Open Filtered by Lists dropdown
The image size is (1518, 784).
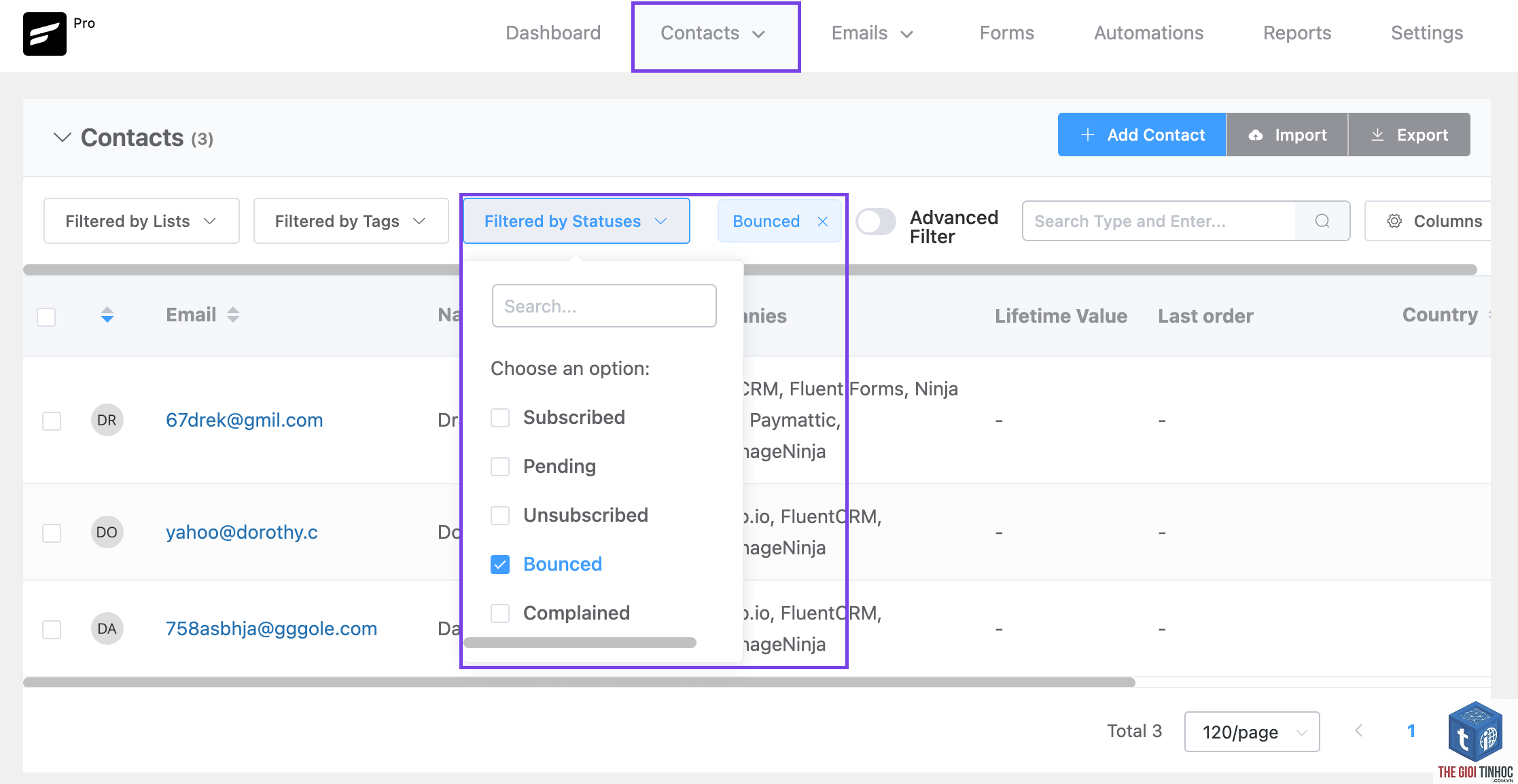click(x=141, y=221)
